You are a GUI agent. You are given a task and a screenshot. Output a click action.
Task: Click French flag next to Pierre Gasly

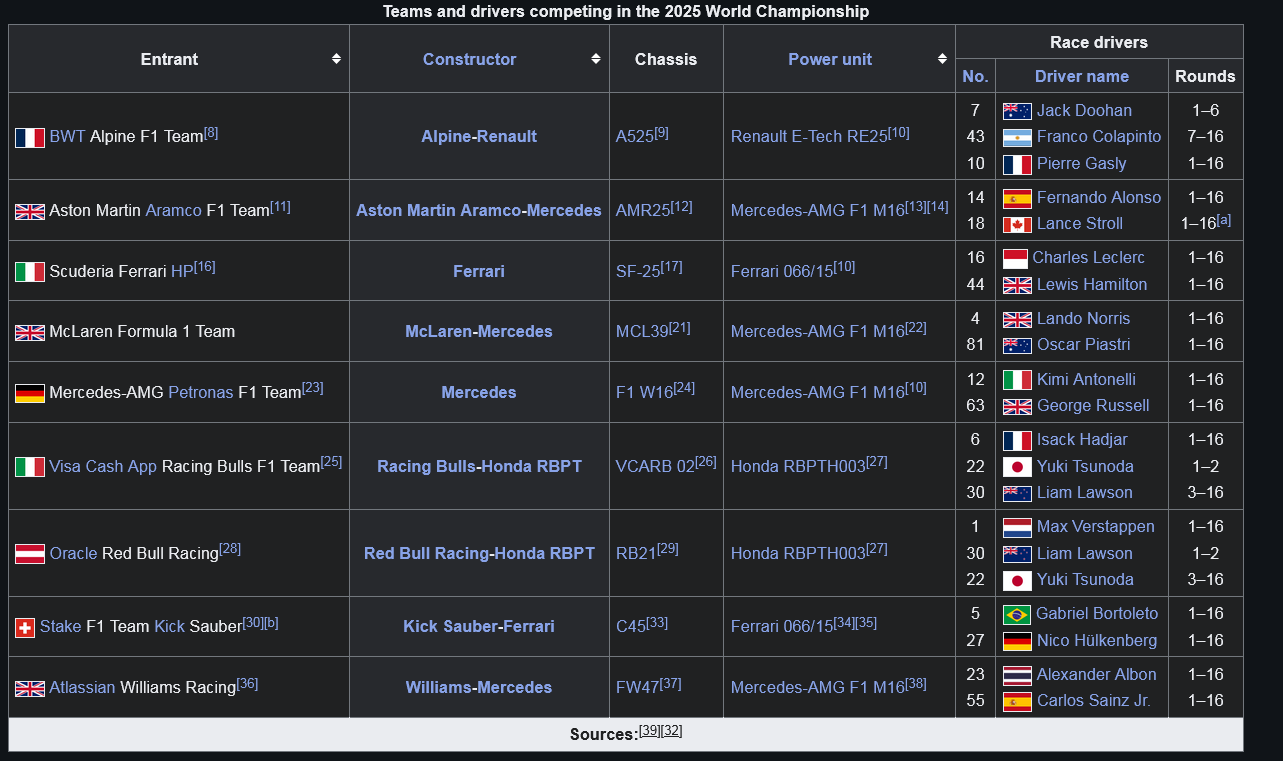pos(1017,164)
